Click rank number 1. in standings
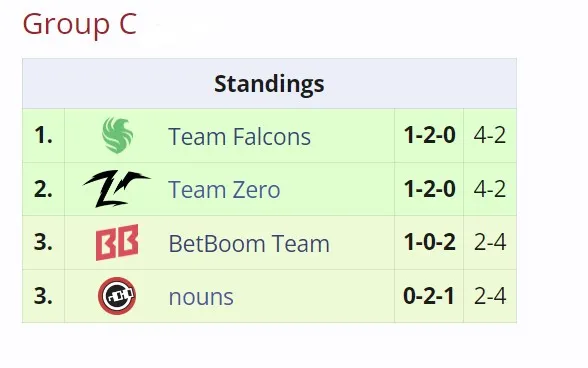Image resolution: width=588 pixels, height=368 pixels. (44, 135)
